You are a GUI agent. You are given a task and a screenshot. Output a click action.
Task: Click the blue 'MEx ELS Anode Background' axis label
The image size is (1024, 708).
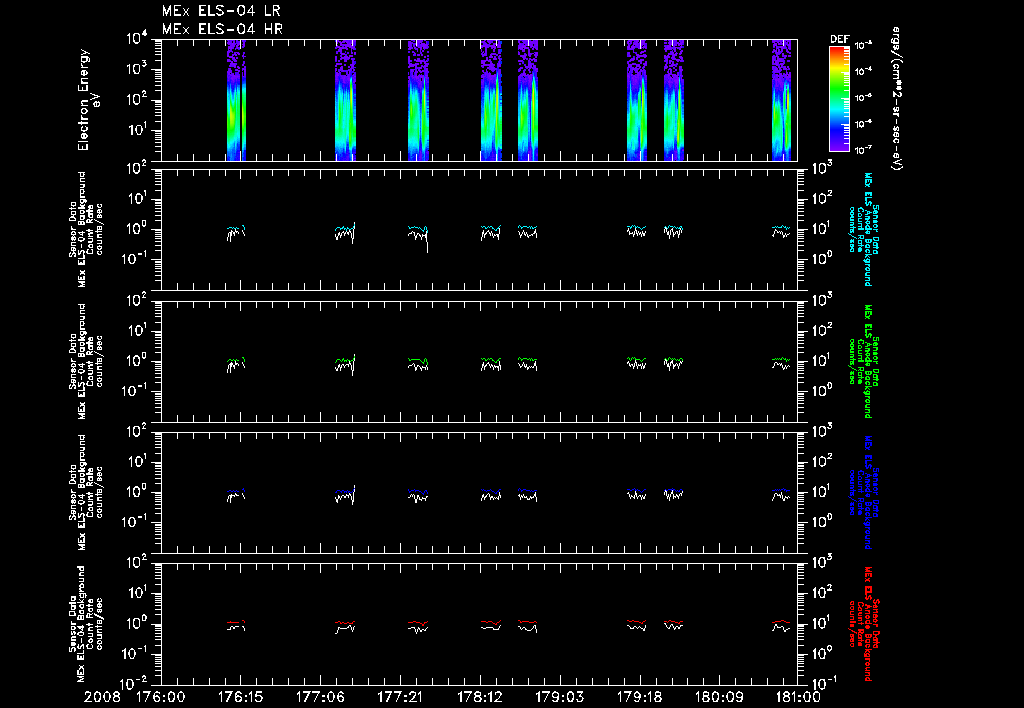868,492
